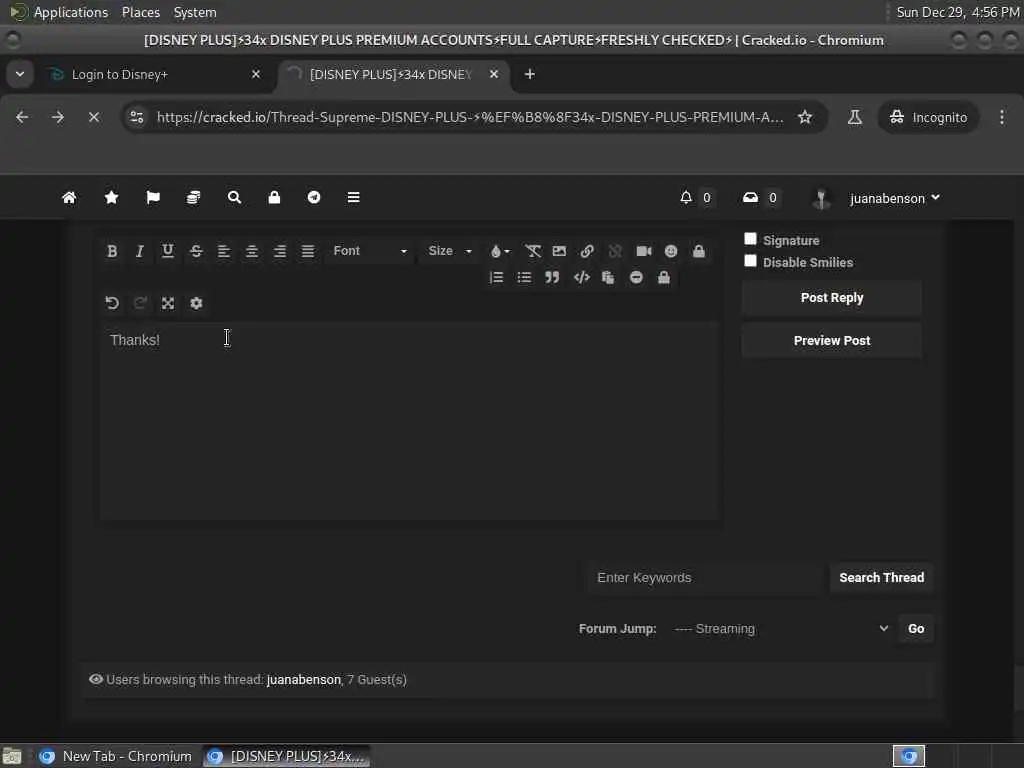Open the private messages inbox icon
This screenshot has width=1024, height=768.
pos(750,197)
